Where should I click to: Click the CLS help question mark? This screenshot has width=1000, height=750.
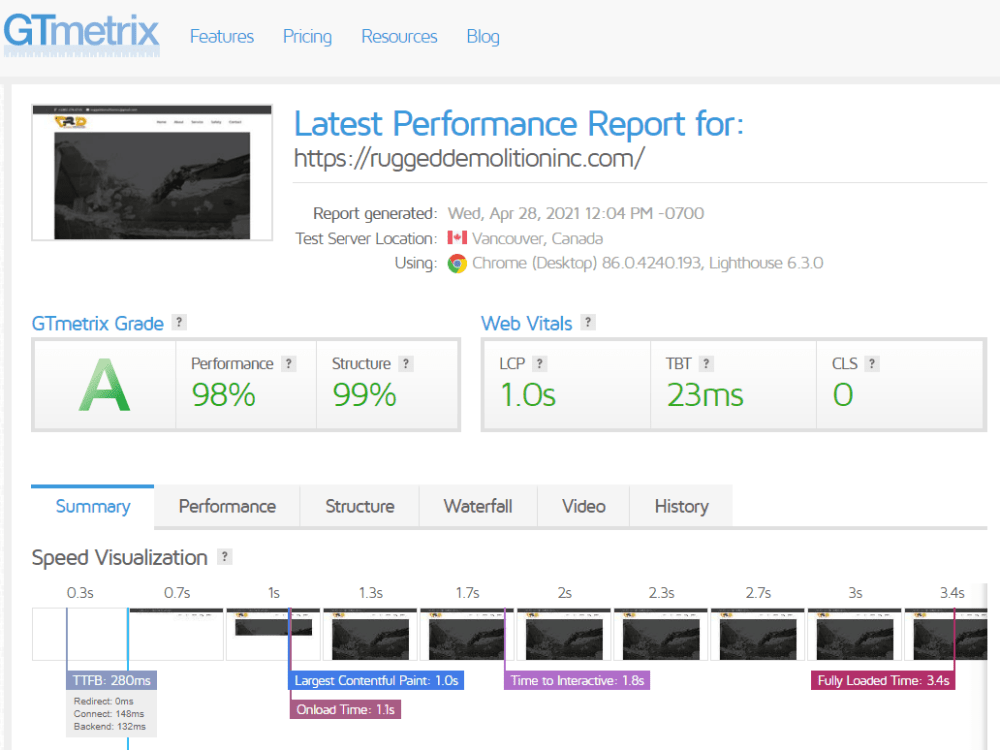[x=872, y=364]
